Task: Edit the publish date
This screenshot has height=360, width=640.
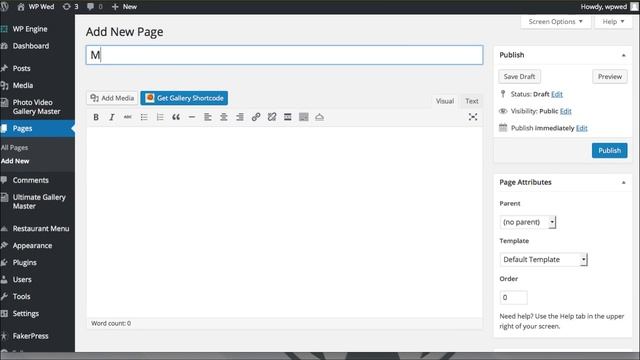Action: [582, 128]
